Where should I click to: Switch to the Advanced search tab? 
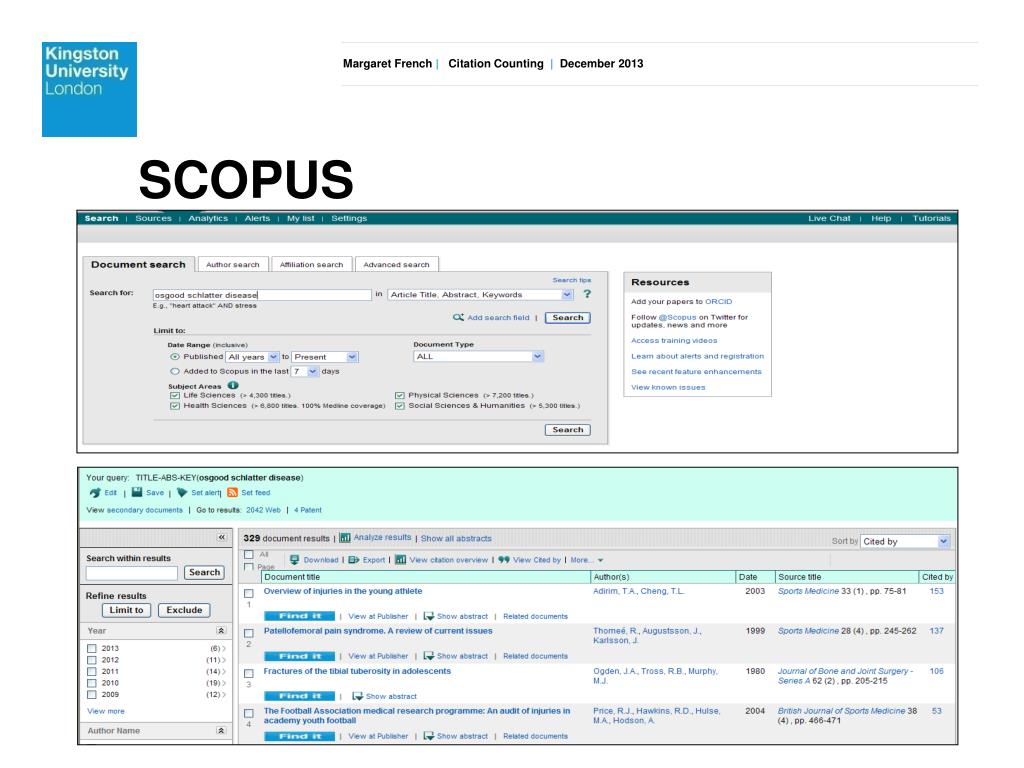click(x=396, y=264)
